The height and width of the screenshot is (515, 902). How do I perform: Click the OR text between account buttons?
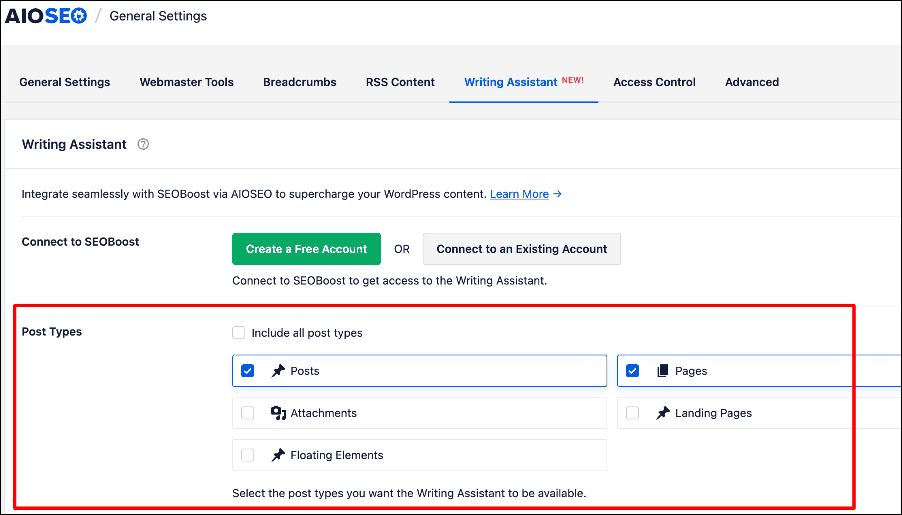point(402,249)
